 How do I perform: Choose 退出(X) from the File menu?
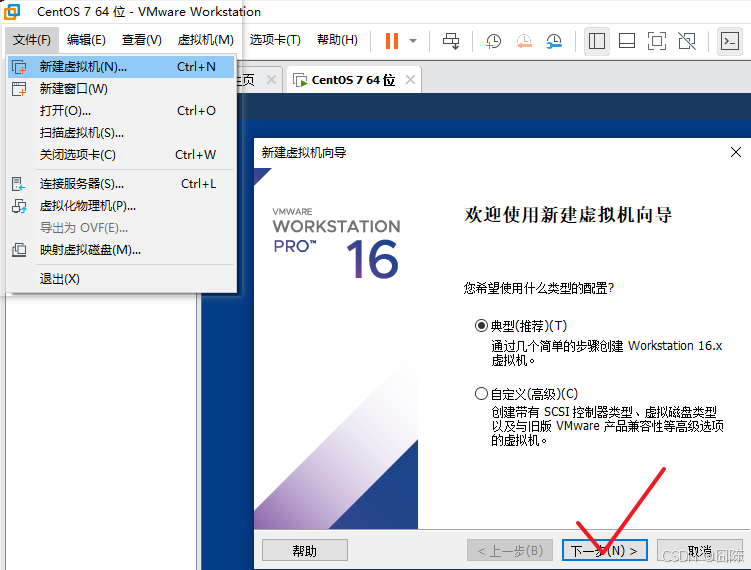[121, 279]
